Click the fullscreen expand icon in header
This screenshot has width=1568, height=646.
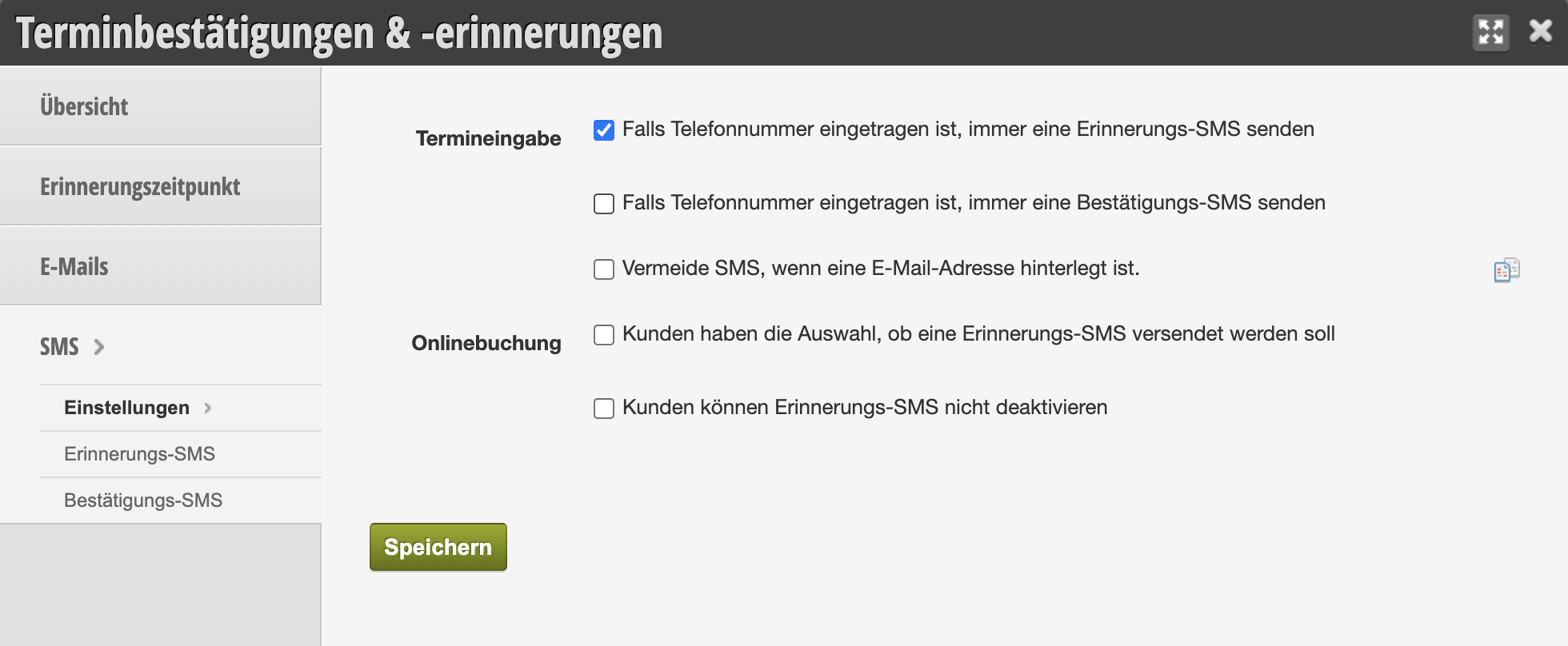pyautogui.click(x=1491, y=33)
